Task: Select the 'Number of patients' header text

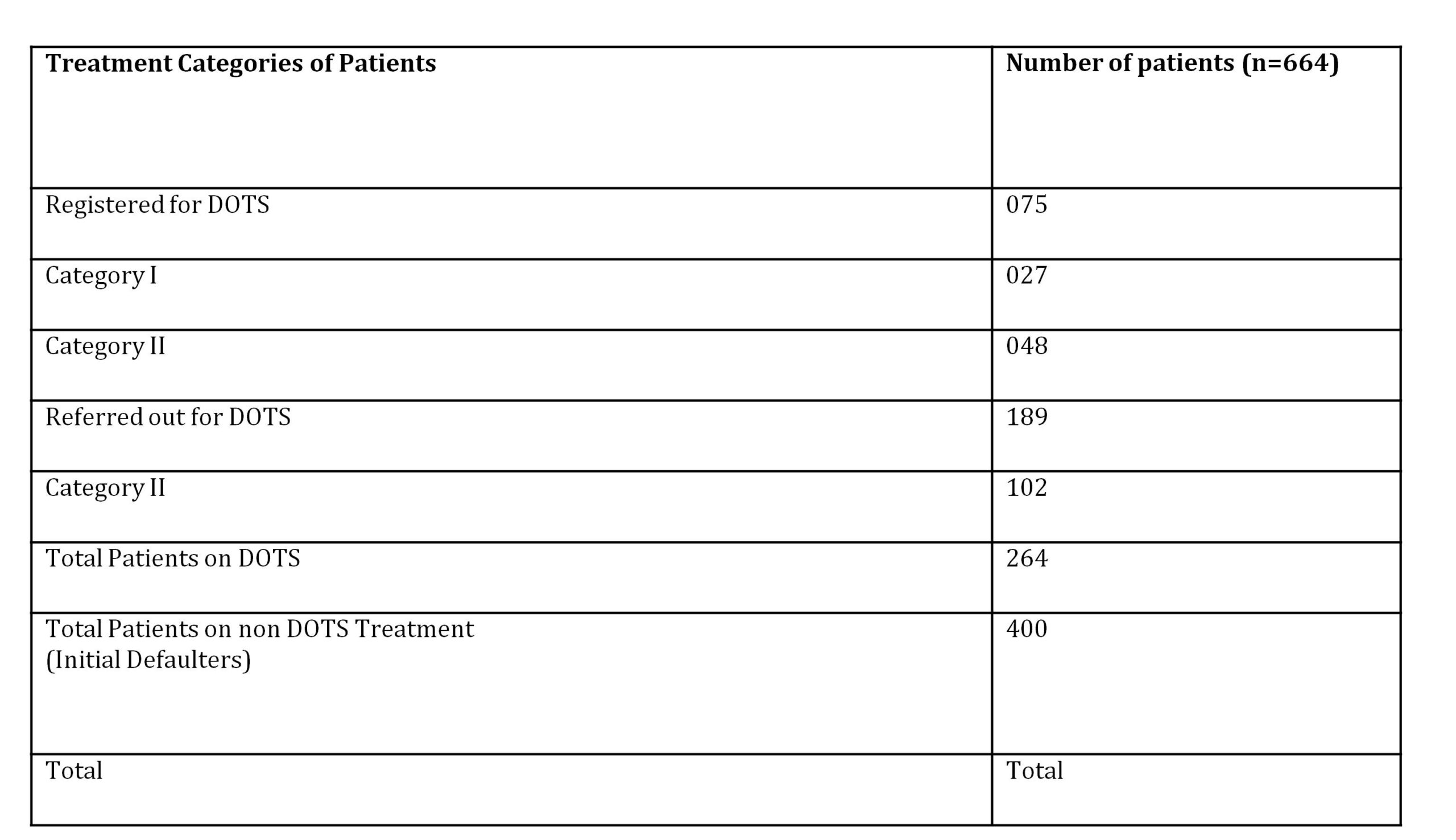Action: tap(1120, 64)
